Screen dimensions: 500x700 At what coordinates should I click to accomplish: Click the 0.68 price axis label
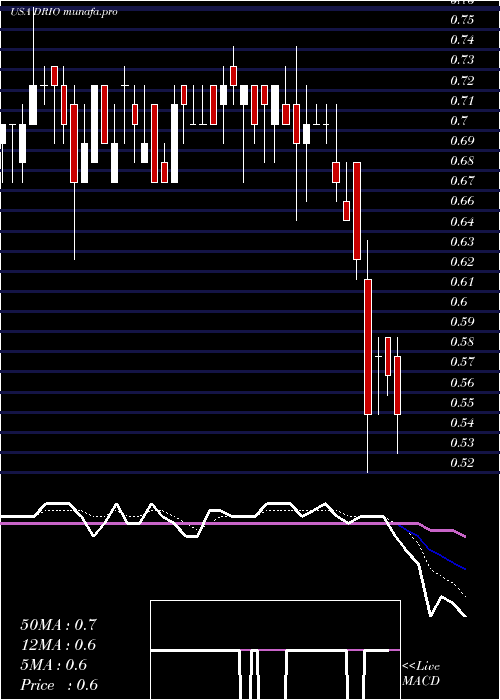point(462,161)
